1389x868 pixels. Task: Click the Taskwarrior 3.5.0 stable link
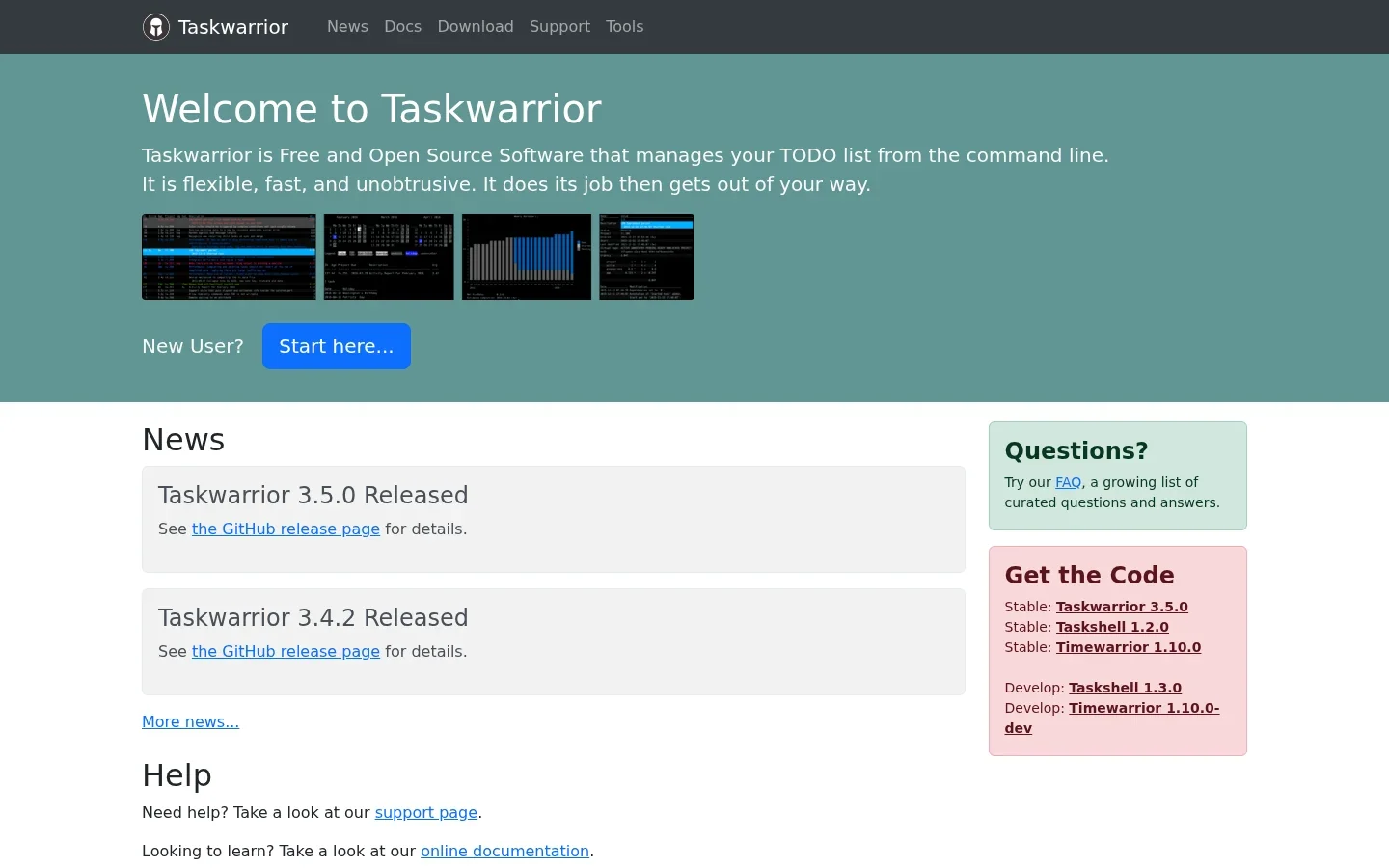[1122, 607]
